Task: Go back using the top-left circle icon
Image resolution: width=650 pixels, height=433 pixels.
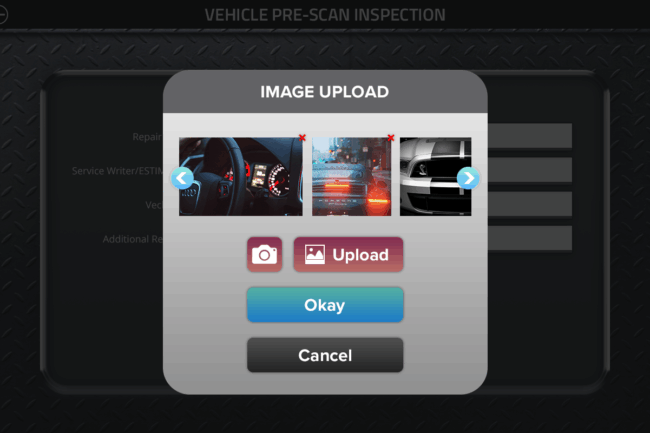Action: coord(2,15)
